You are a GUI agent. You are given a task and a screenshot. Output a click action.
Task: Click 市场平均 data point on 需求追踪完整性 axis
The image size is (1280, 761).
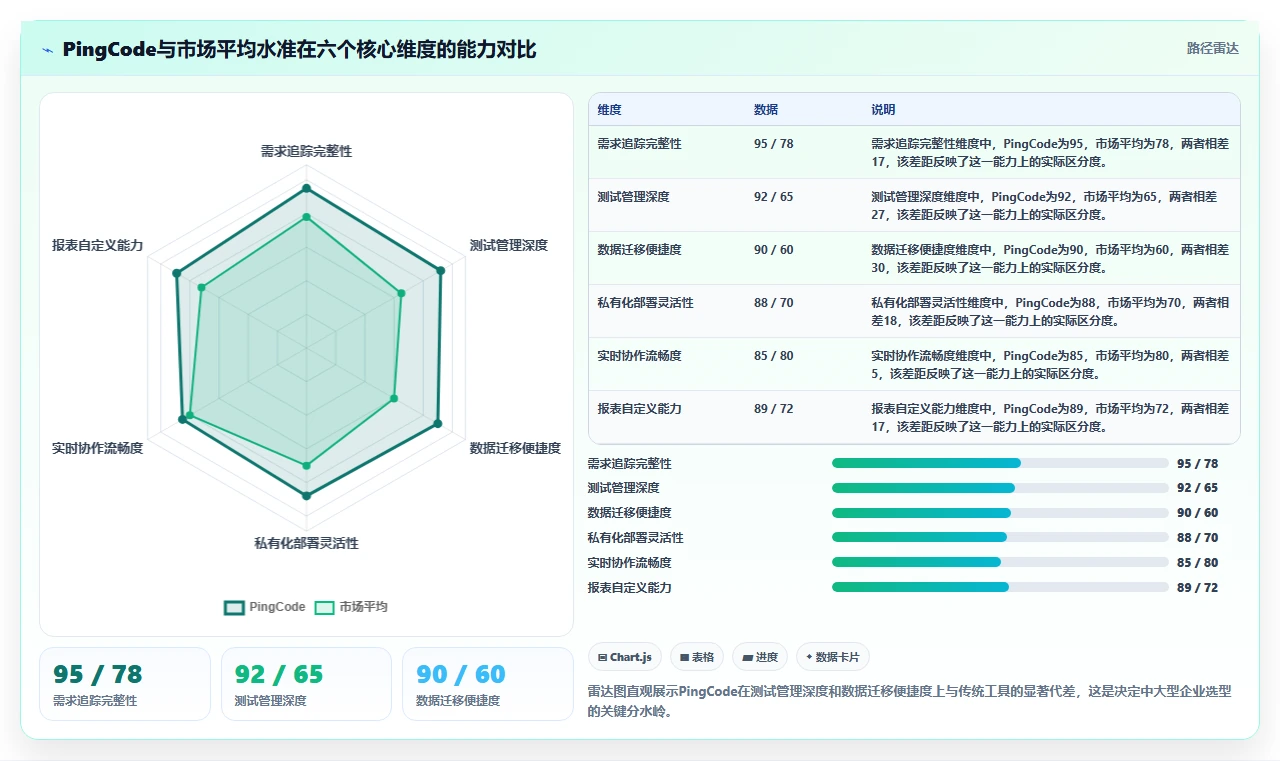click(x=306, y=216)
